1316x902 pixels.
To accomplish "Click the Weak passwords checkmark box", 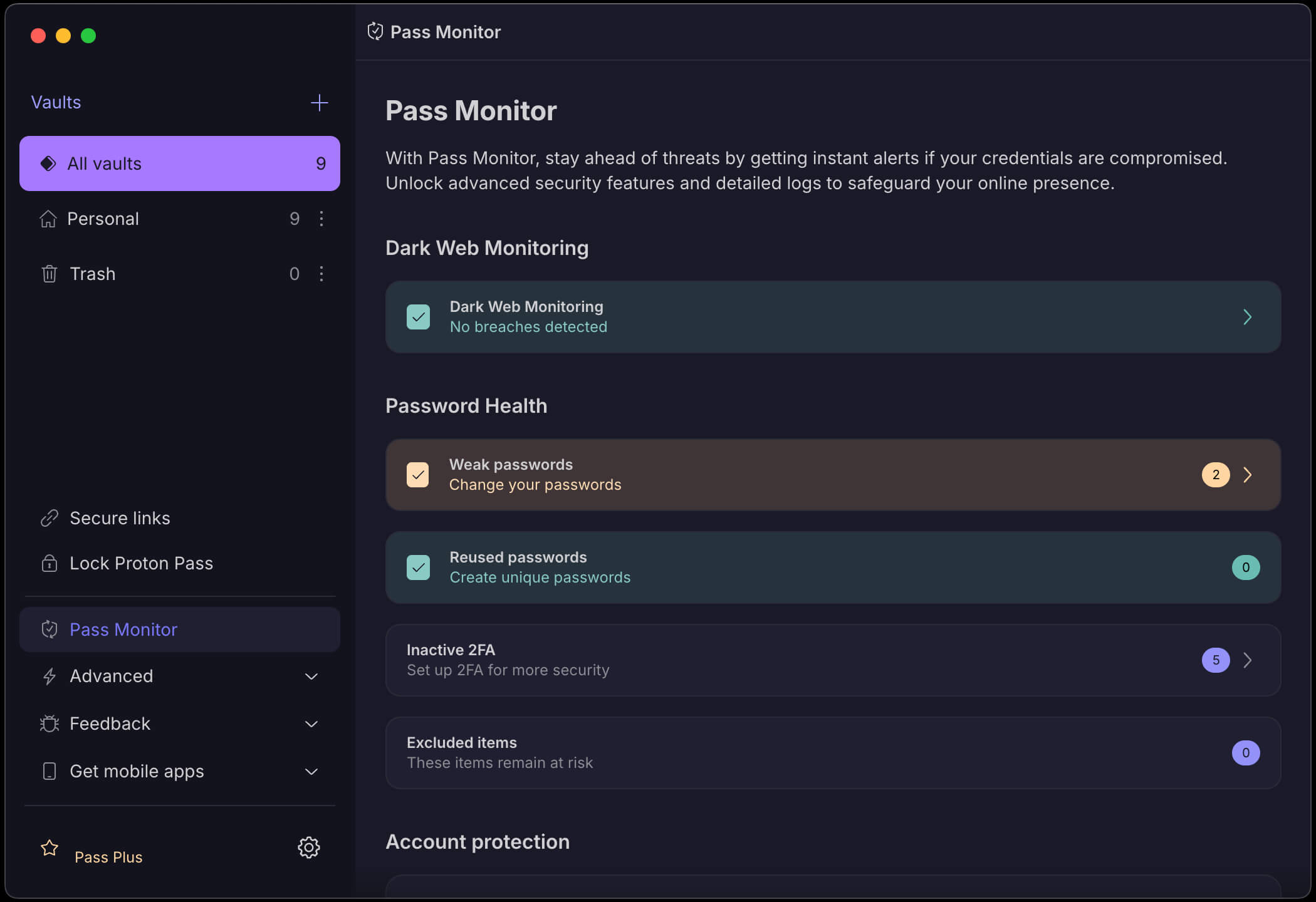I will (418, 475).
